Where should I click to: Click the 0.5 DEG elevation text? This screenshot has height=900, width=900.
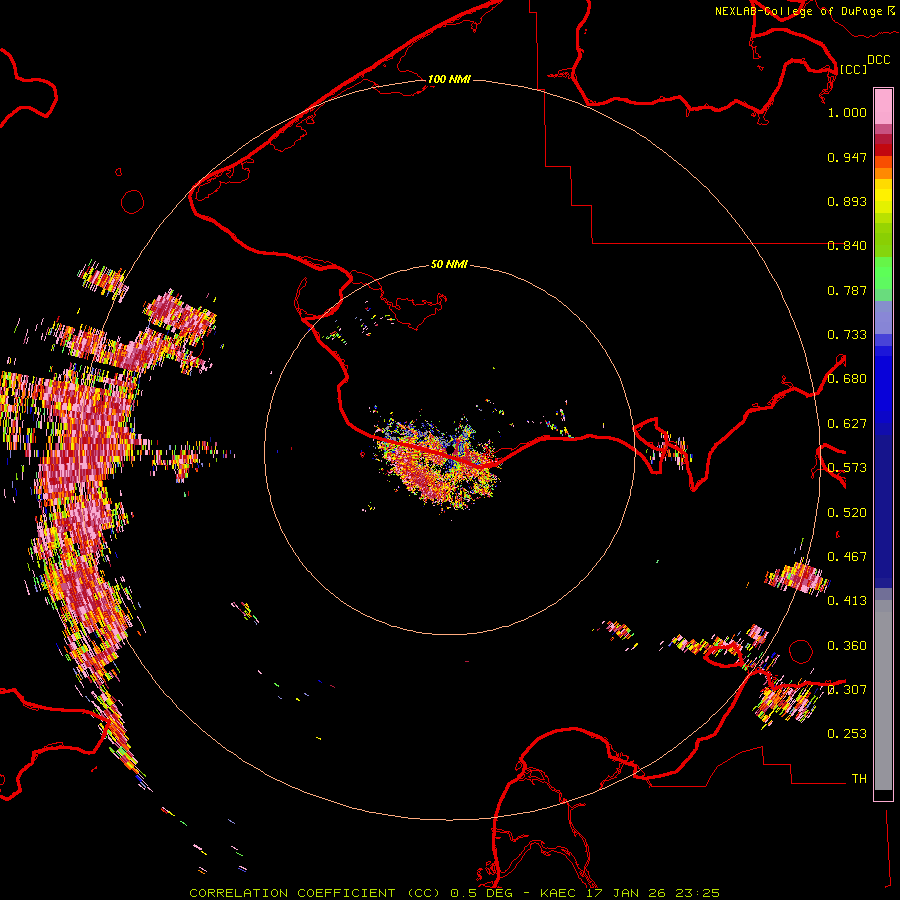[482, 893]
